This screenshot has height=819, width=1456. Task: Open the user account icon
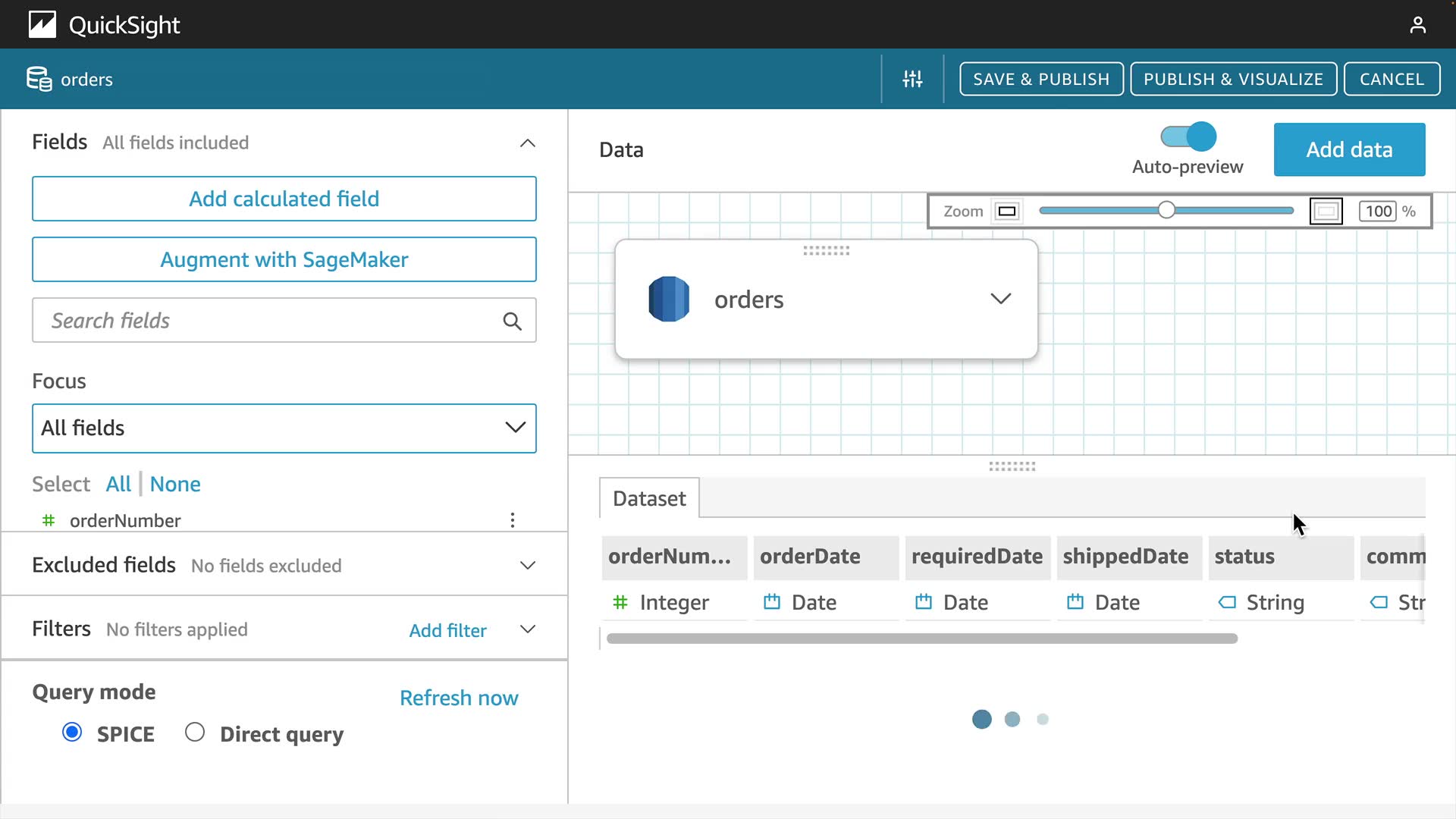pos(1417,25)
